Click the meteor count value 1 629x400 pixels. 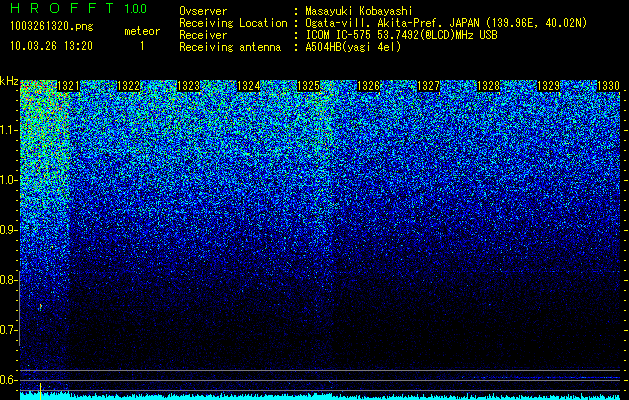142,46
